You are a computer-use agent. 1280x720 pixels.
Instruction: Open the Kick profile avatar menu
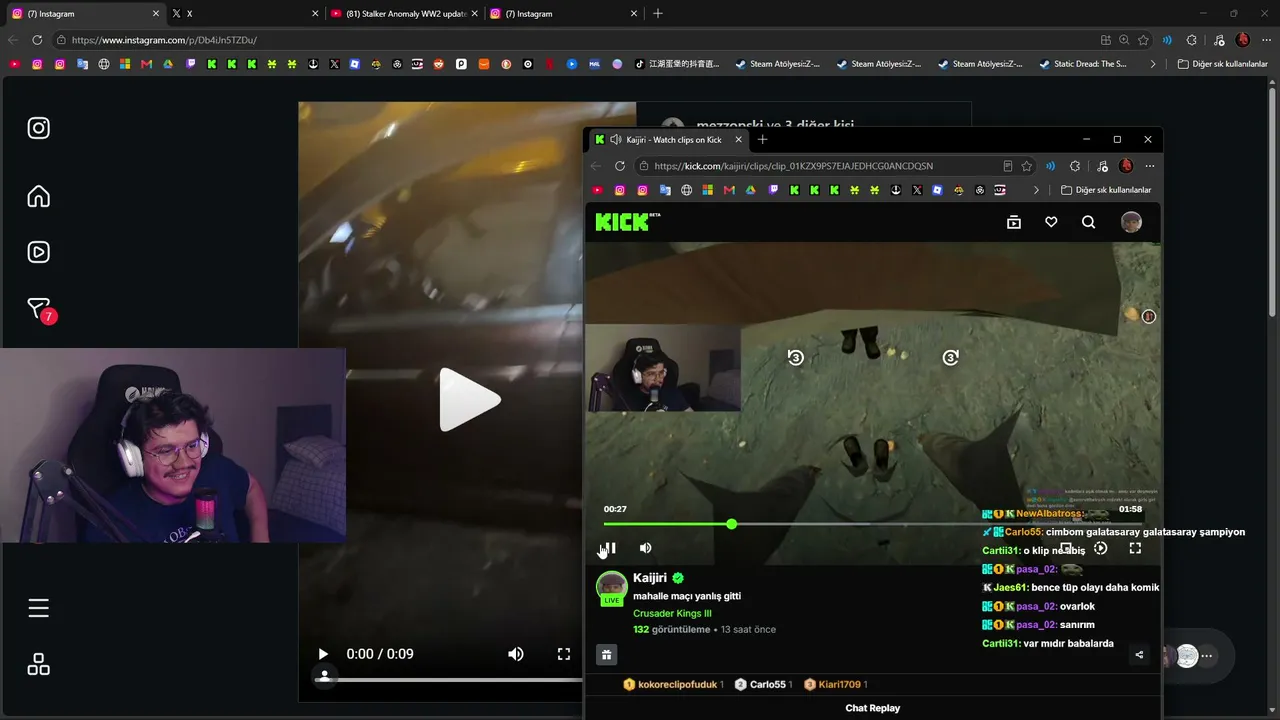tap(1131, 222)
